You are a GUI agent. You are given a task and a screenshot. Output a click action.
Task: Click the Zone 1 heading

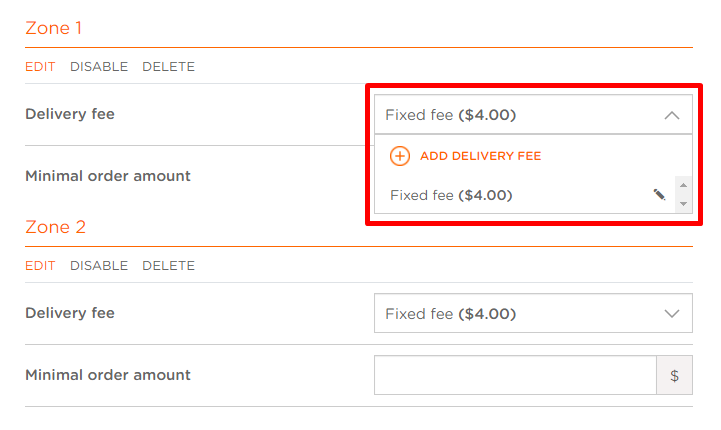coord(53,28)
